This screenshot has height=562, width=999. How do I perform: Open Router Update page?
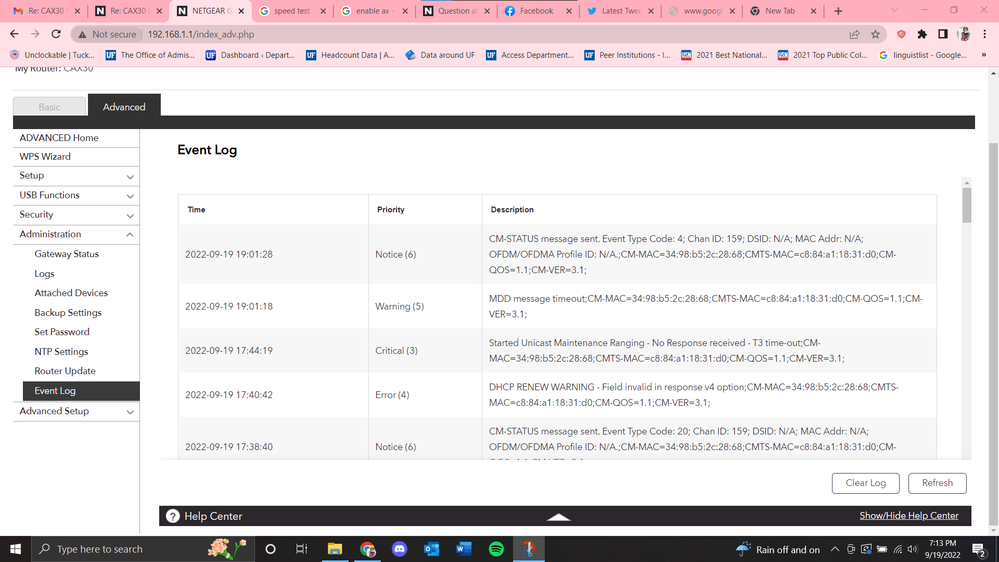(x=65, y=371)
